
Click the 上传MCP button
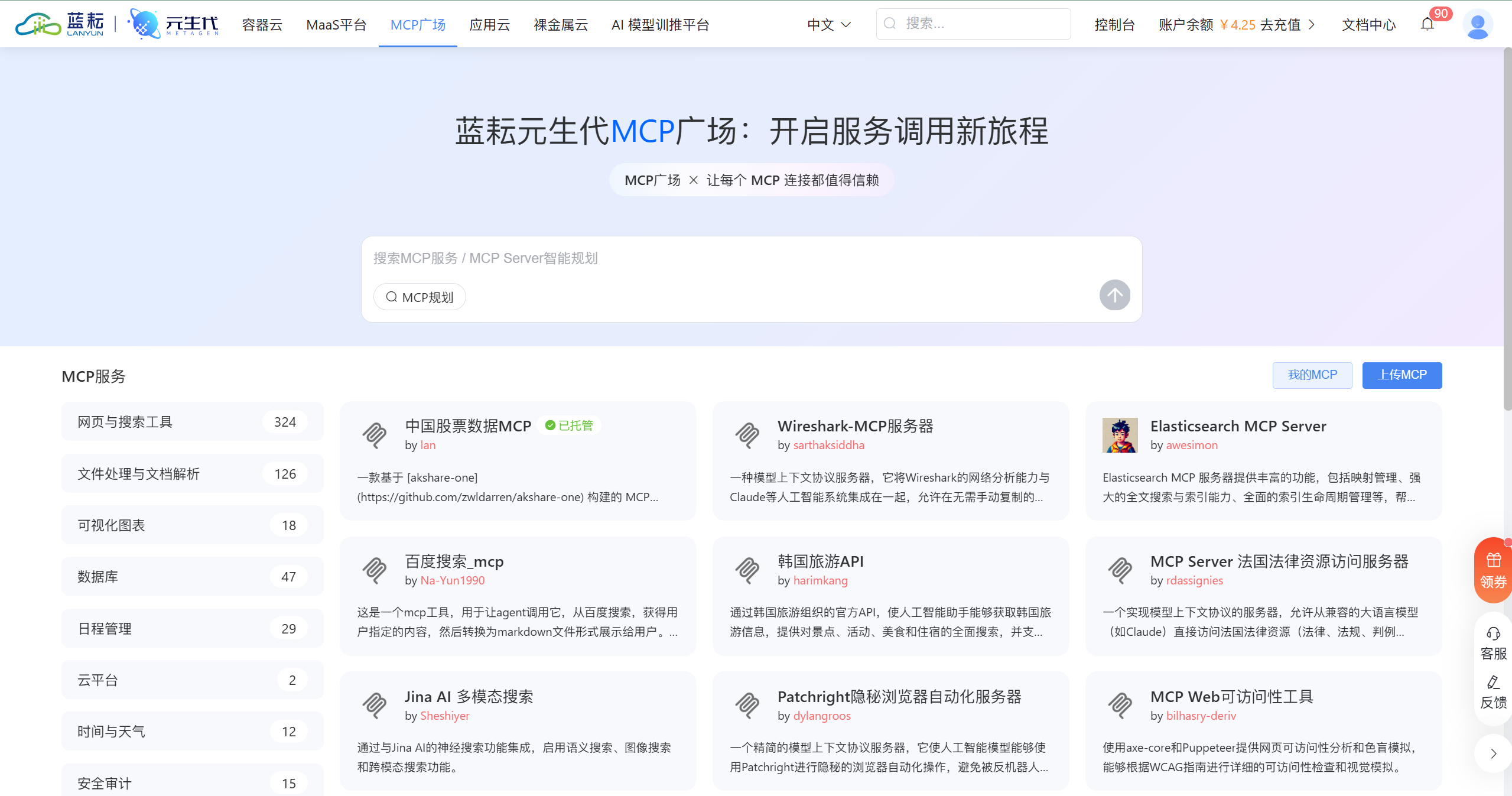(x=1402, y=375)
